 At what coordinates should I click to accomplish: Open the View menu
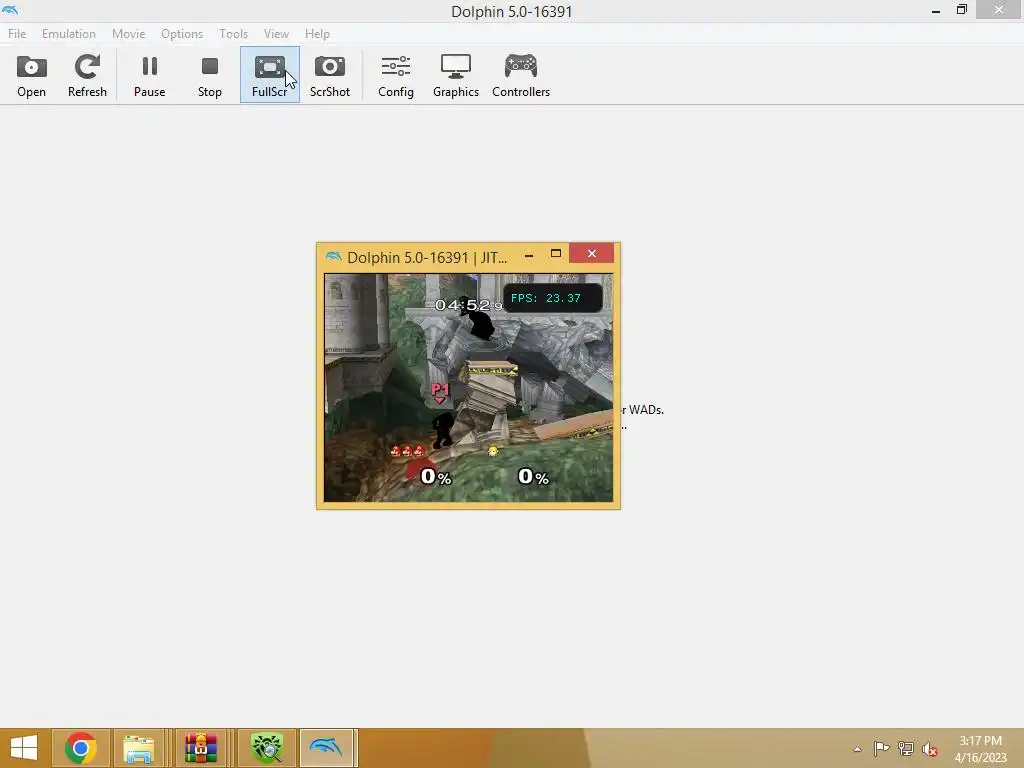point(276,34)
